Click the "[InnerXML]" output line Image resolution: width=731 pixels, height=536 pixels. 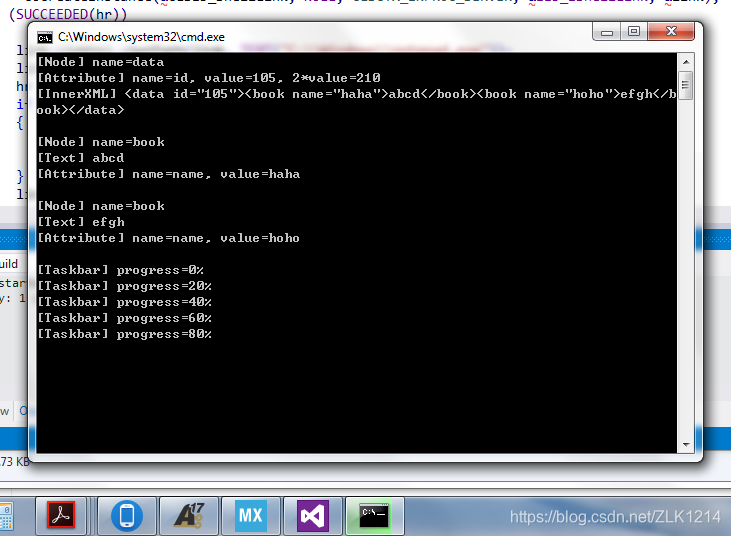[x=356, y=102]
